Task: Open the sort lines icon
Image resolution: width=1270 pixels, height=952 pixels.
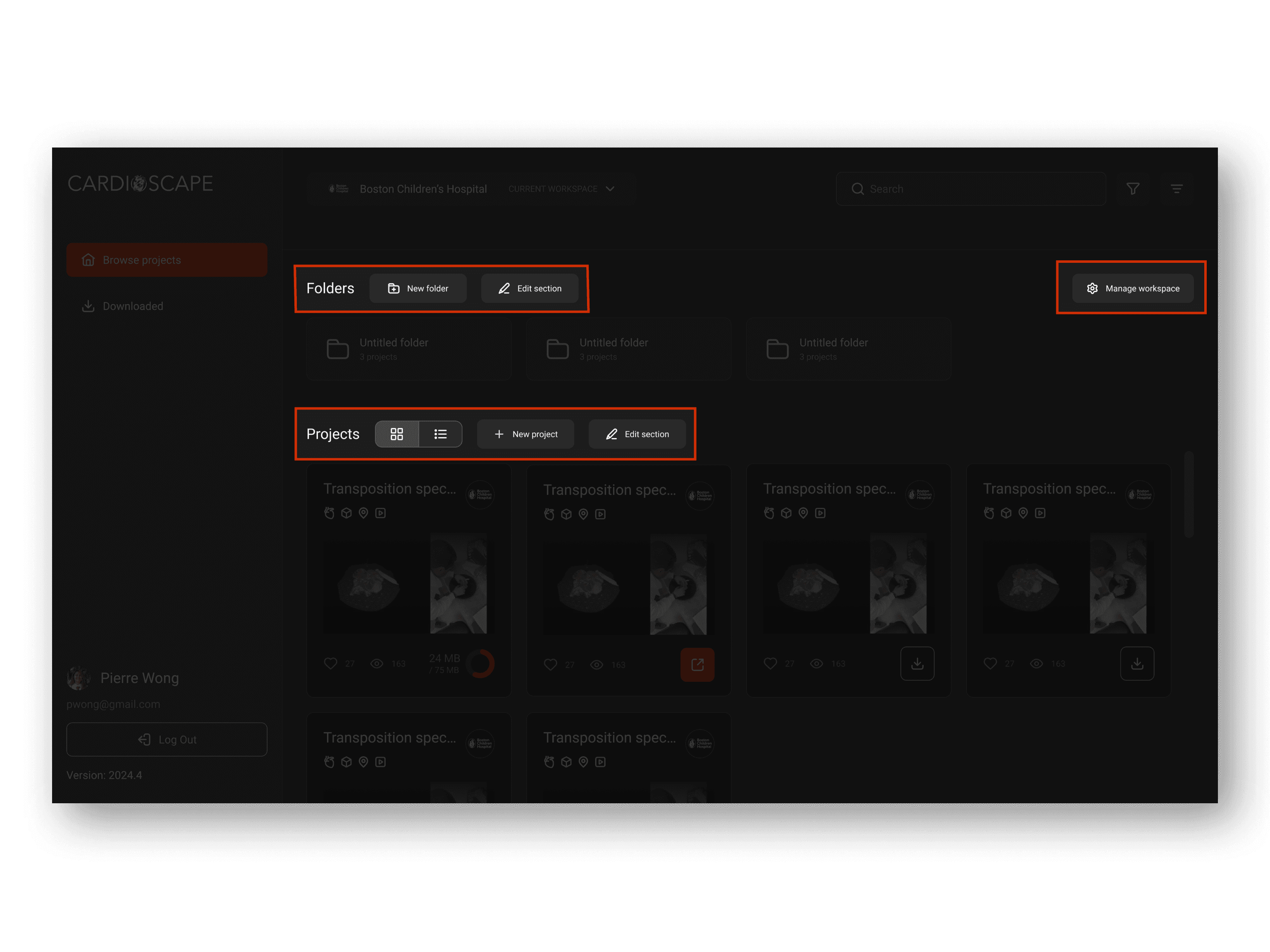Action: point(1177,189)
